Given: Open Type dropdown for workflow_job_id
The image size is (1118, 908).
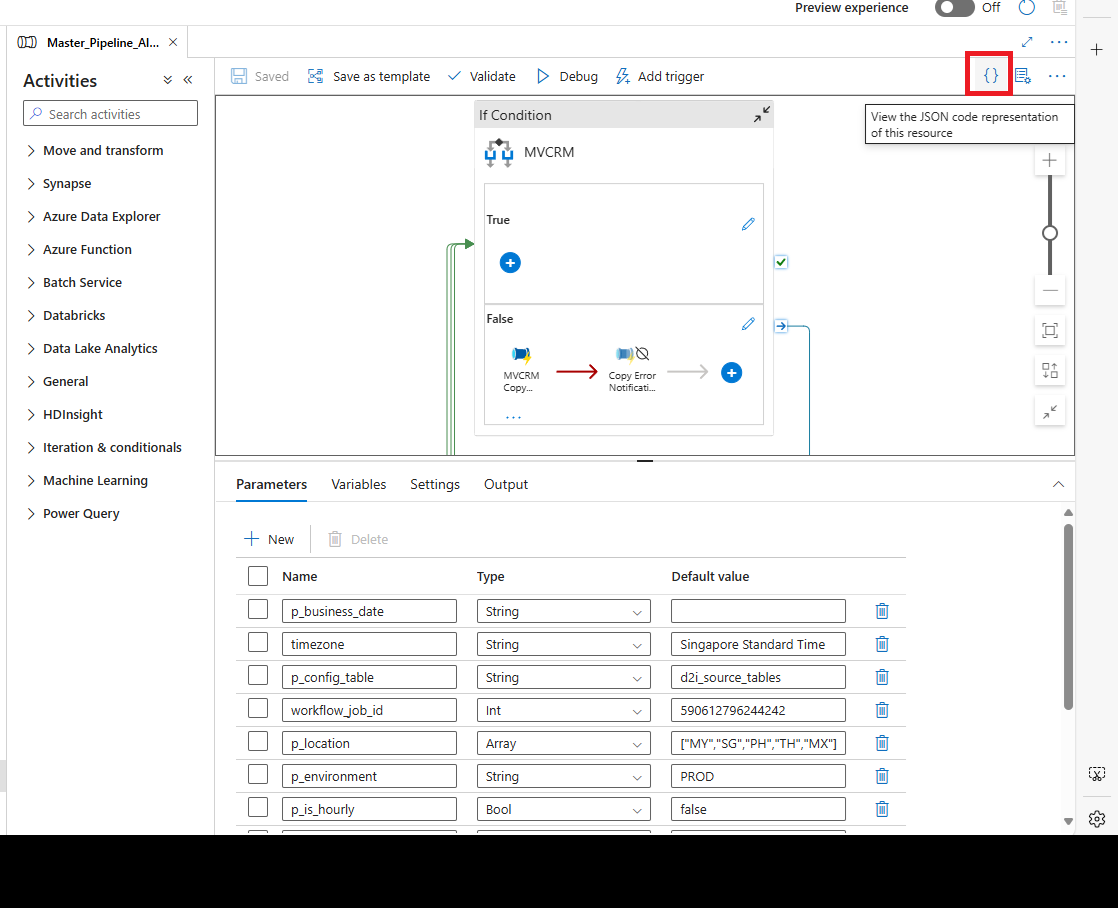Looking at the screenshot, I should click(x=563, y=710).
